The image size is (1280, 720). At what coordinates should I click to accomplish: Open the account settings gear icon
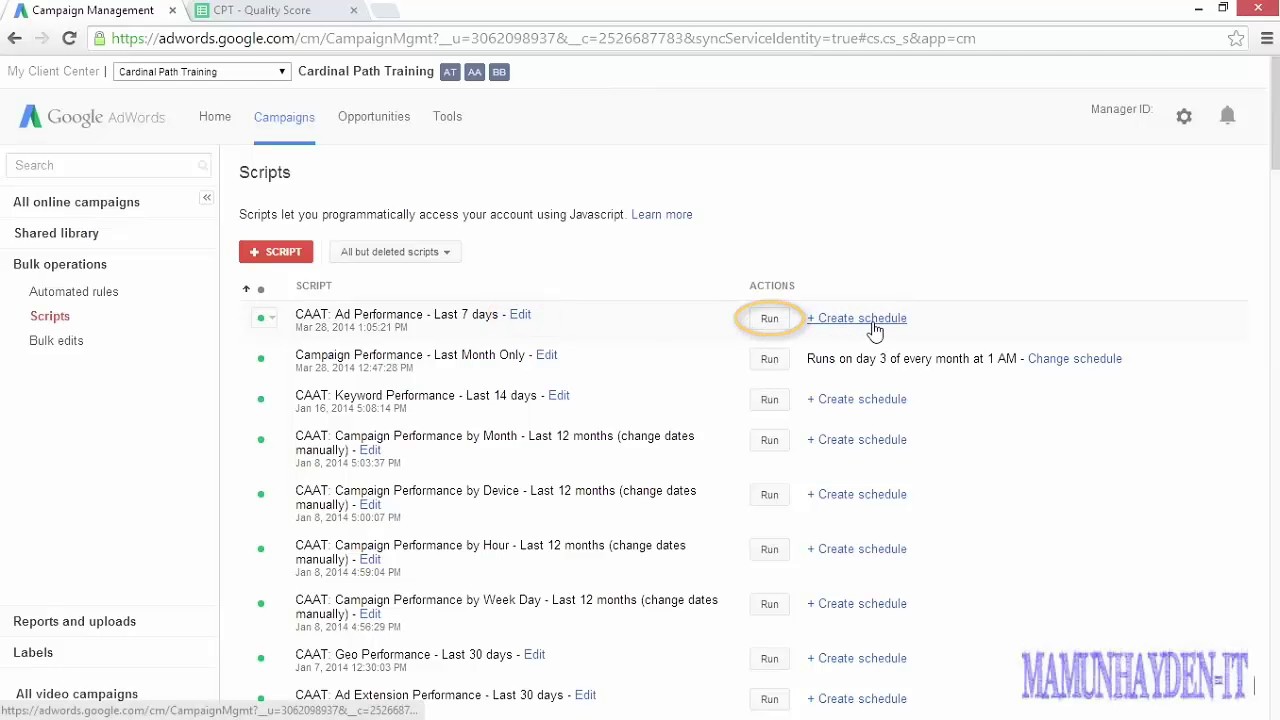pos(1184,117)
